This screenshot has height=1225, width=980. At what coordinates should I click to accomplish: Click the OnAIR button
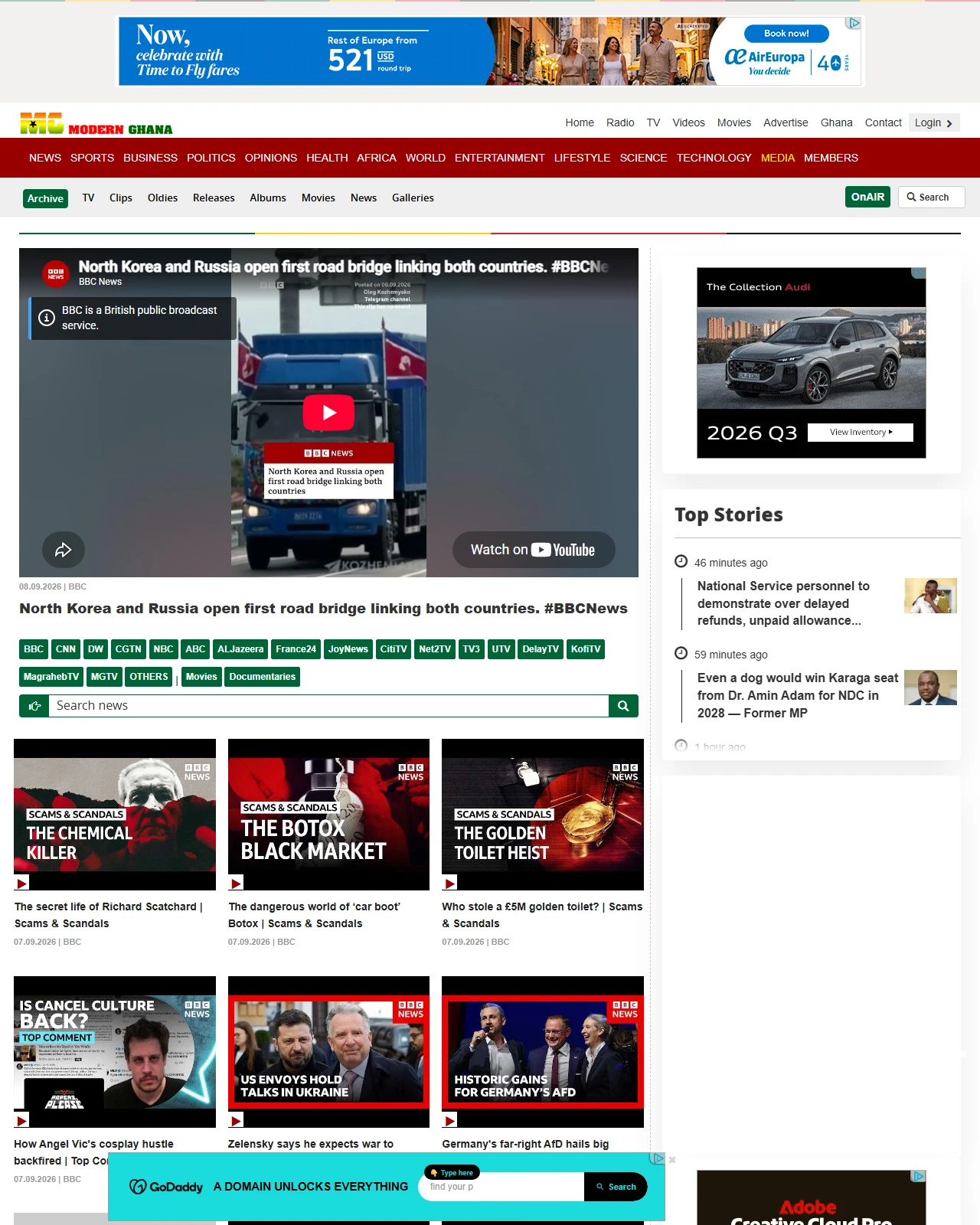[x=867, y=197]
